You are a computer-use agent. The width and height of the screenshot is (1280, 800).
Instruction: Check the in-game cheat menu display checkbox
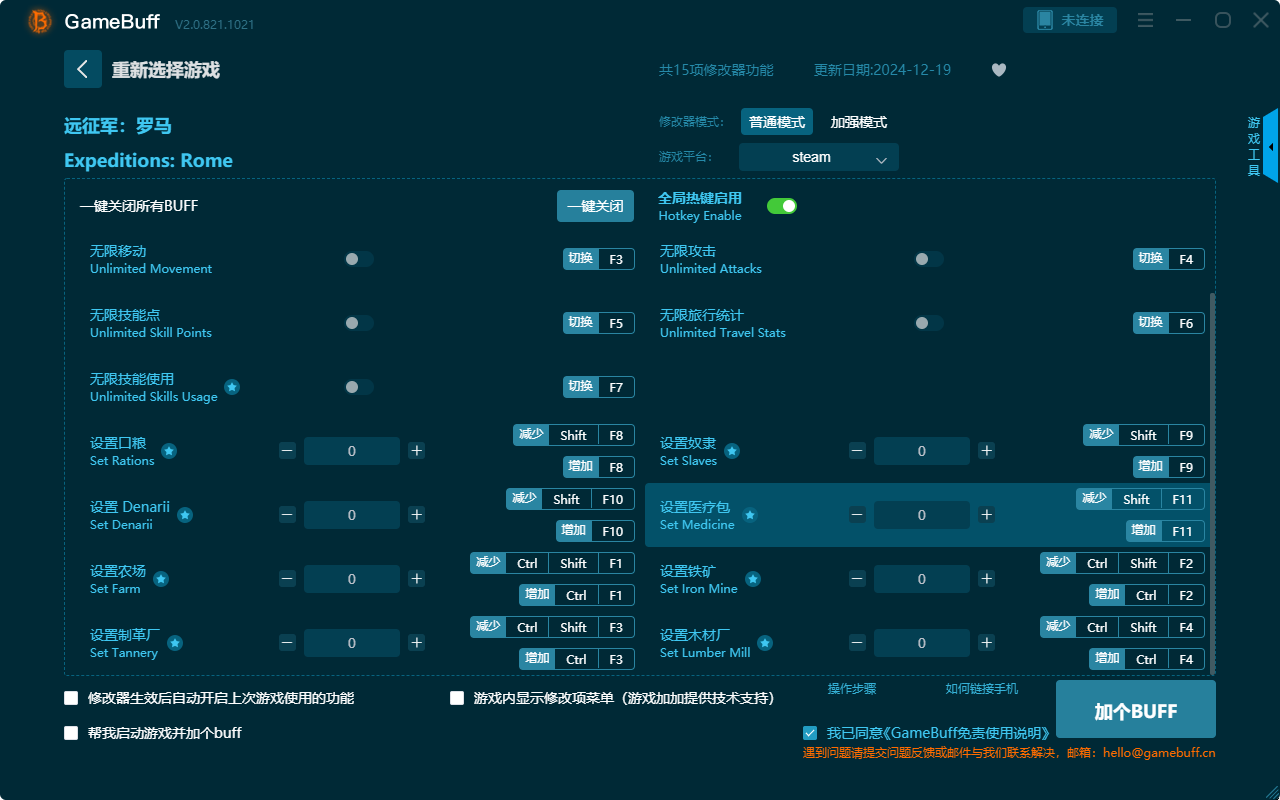(457, 698)
